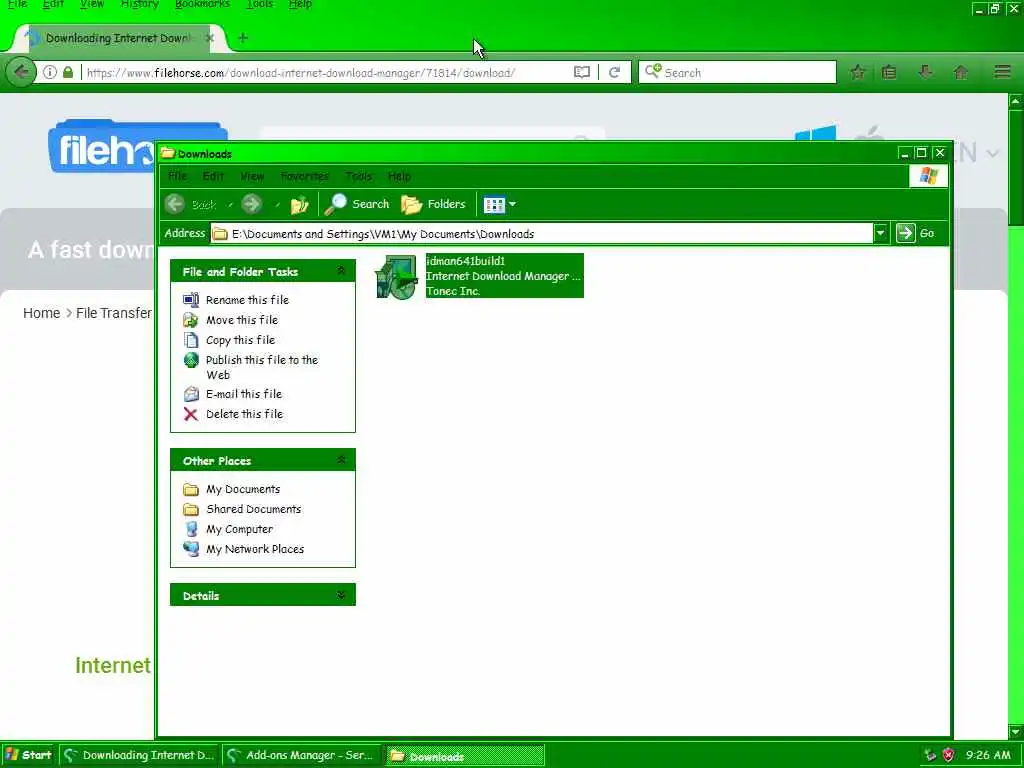Image resolution: width=1024 pixels, height=768 pixels.
Task: Click Rename this file link
Action: [248, 300]
